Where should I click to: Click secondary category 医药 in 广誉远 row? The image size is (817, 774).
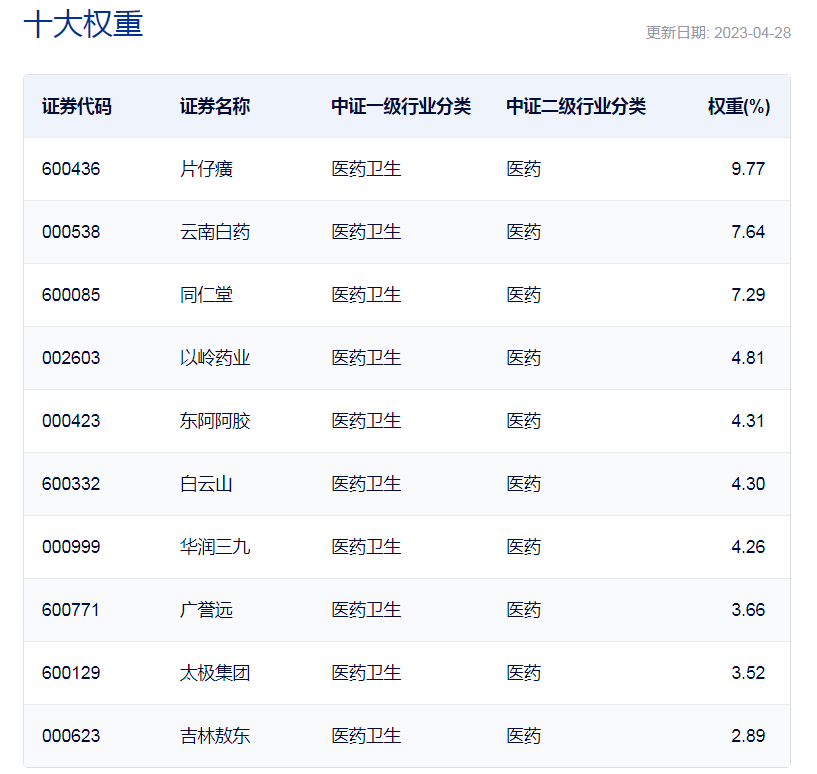(x=524, y=610)
